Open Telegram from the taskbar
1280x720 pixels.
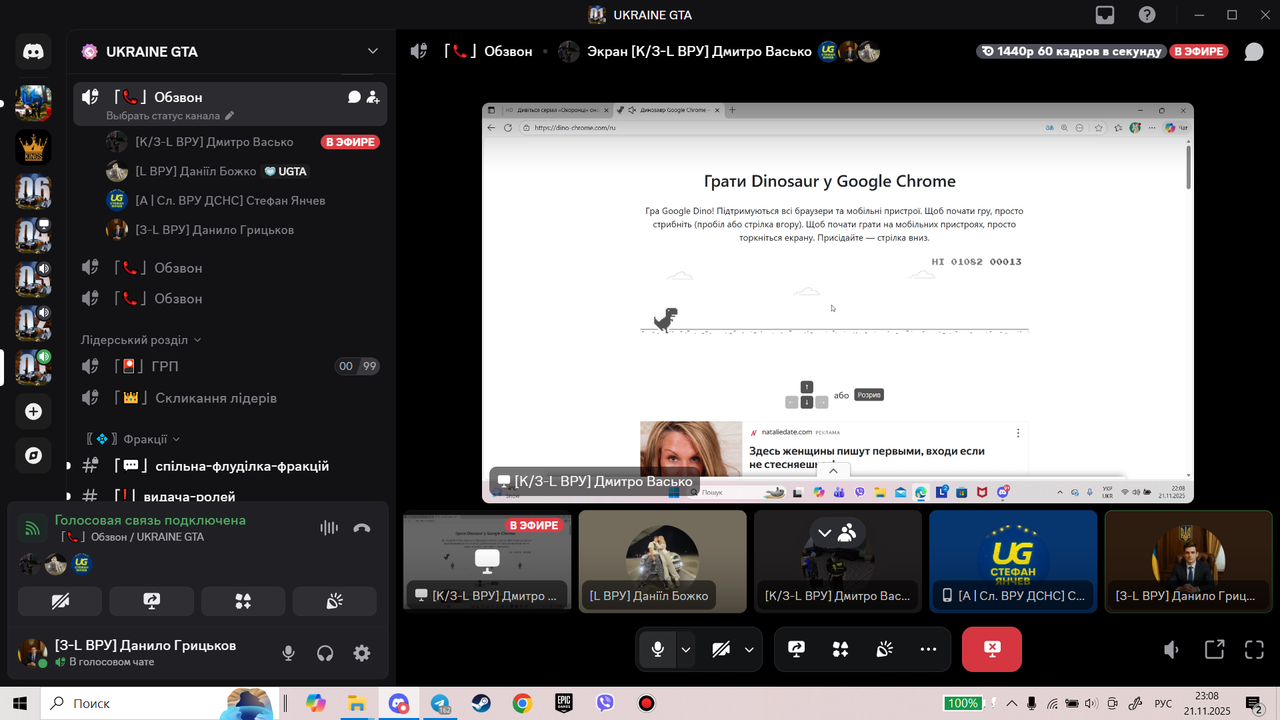(x=440, y=703)
